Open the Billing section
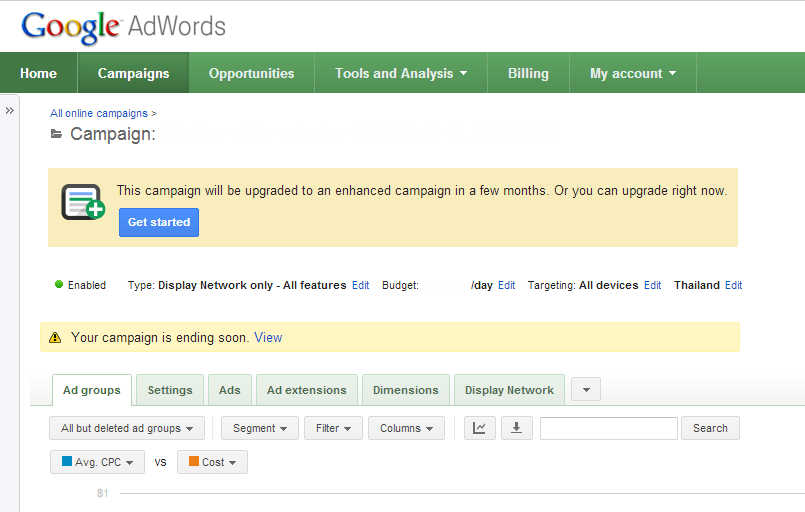This screenshot has height=512, width=805. [528, 73]
